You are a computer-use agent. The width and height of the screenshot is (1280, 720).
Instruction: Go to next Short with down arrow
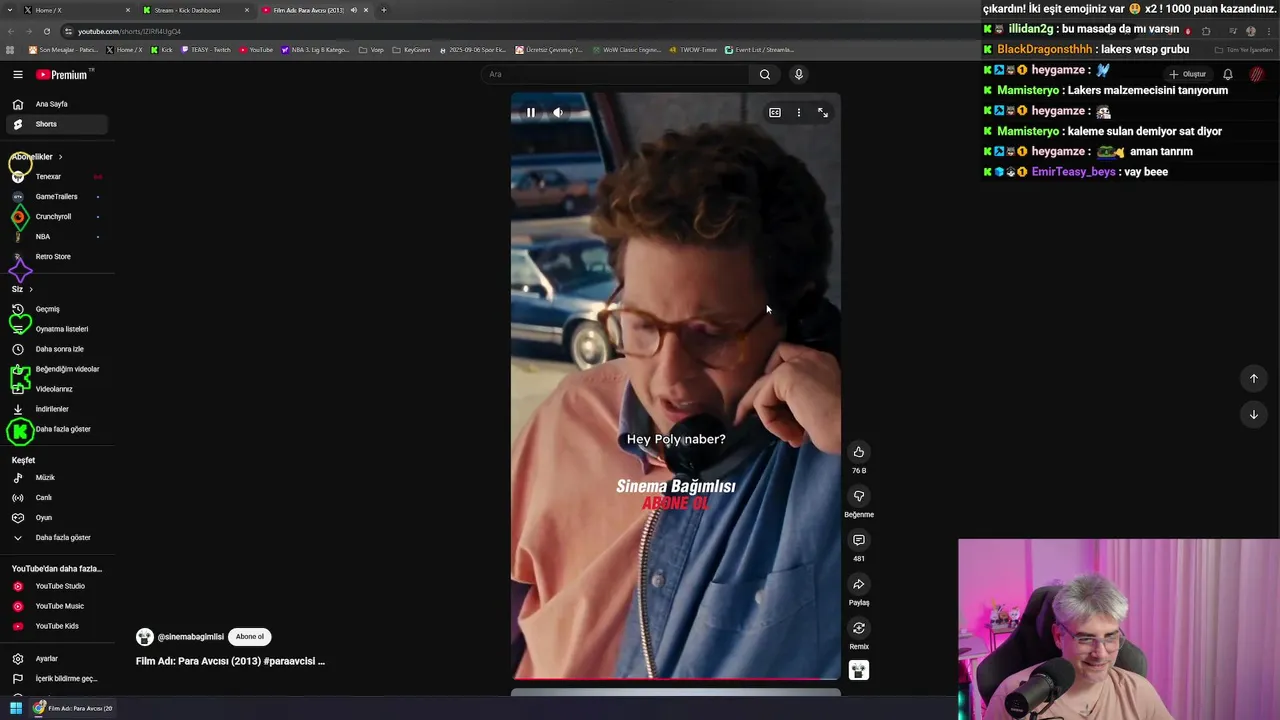1254,414
